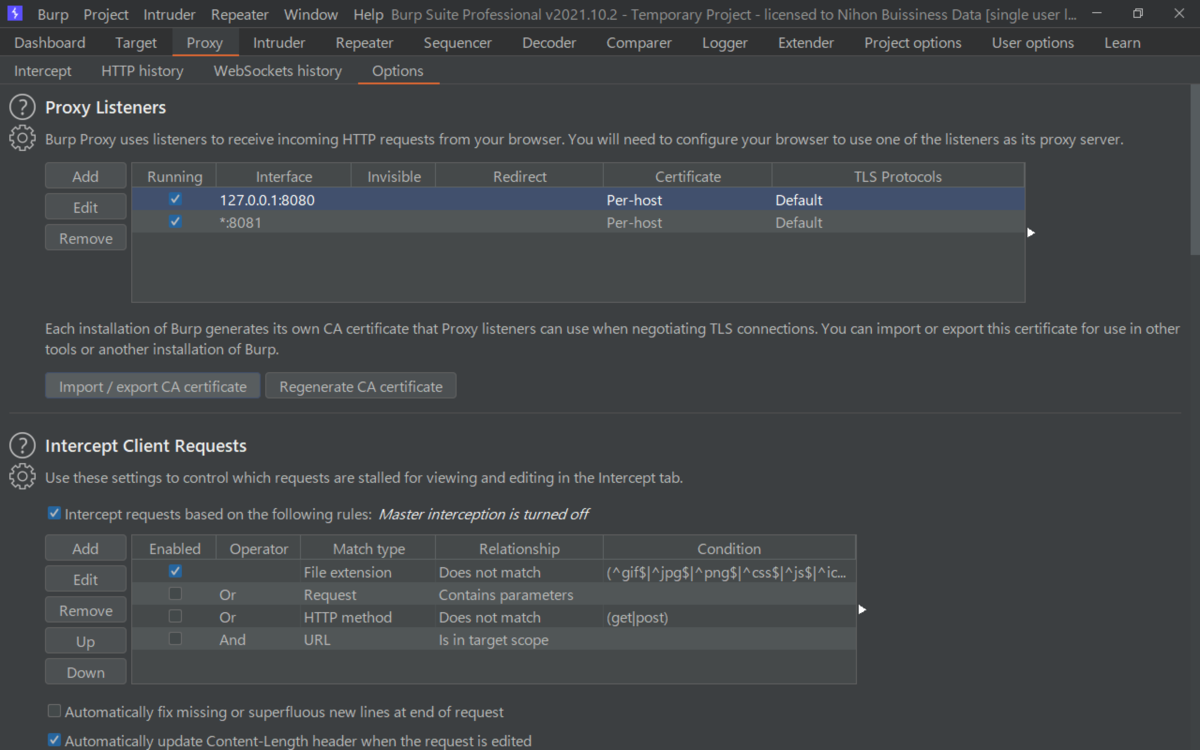This screenshot has width=1200, height=750.
Task: Click the Interface column header
Action: (284, 176)
